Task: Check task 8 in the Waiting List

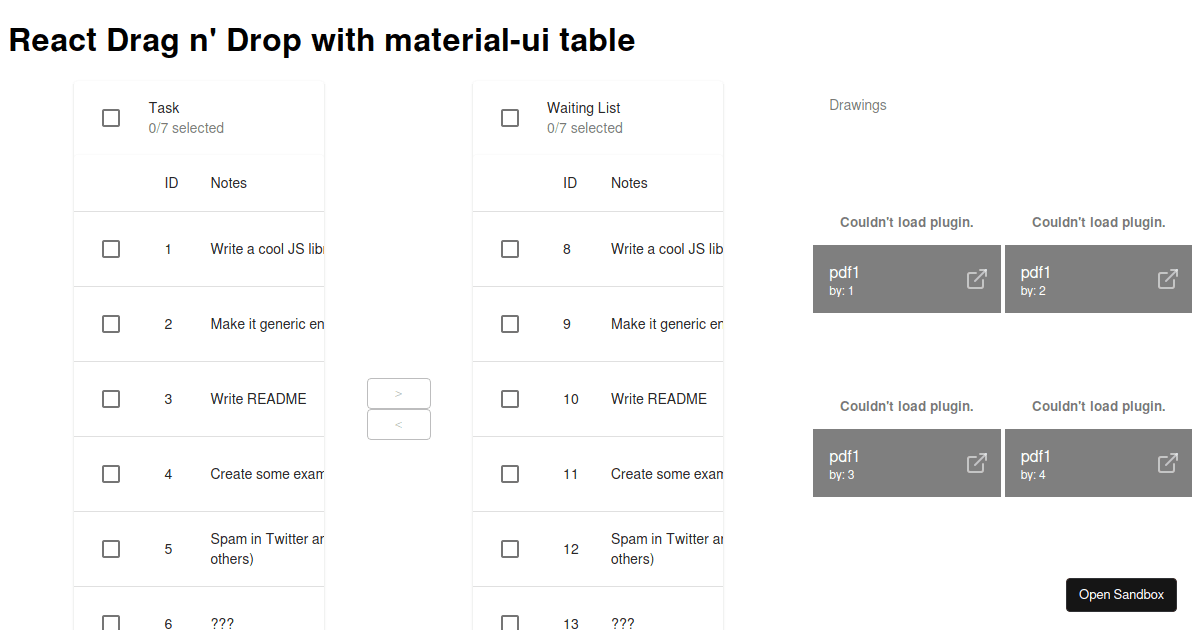Action: tap(510, 248)
